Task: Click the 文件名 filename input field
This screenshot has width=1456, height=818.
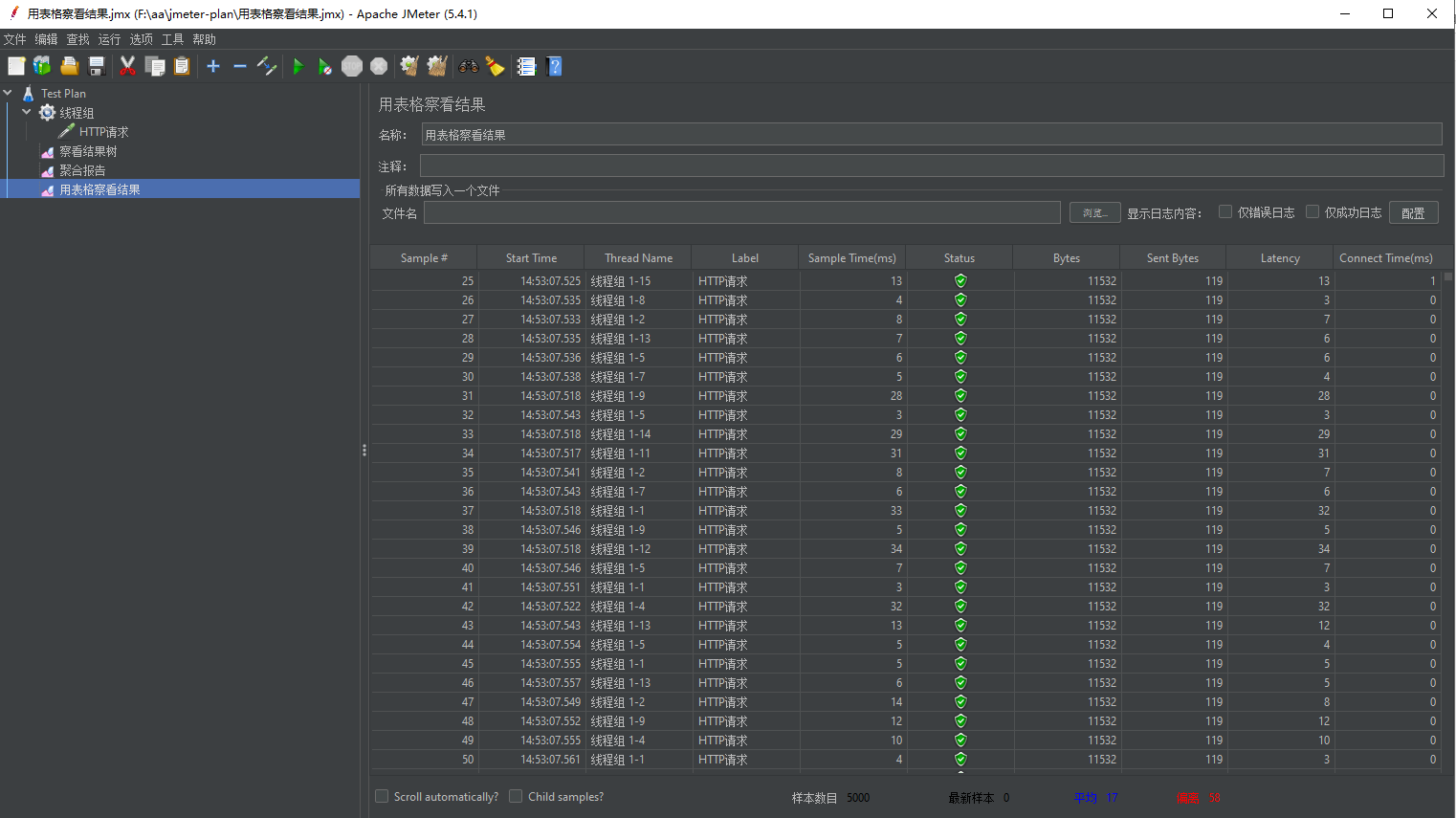Action: tap(741, 212)
